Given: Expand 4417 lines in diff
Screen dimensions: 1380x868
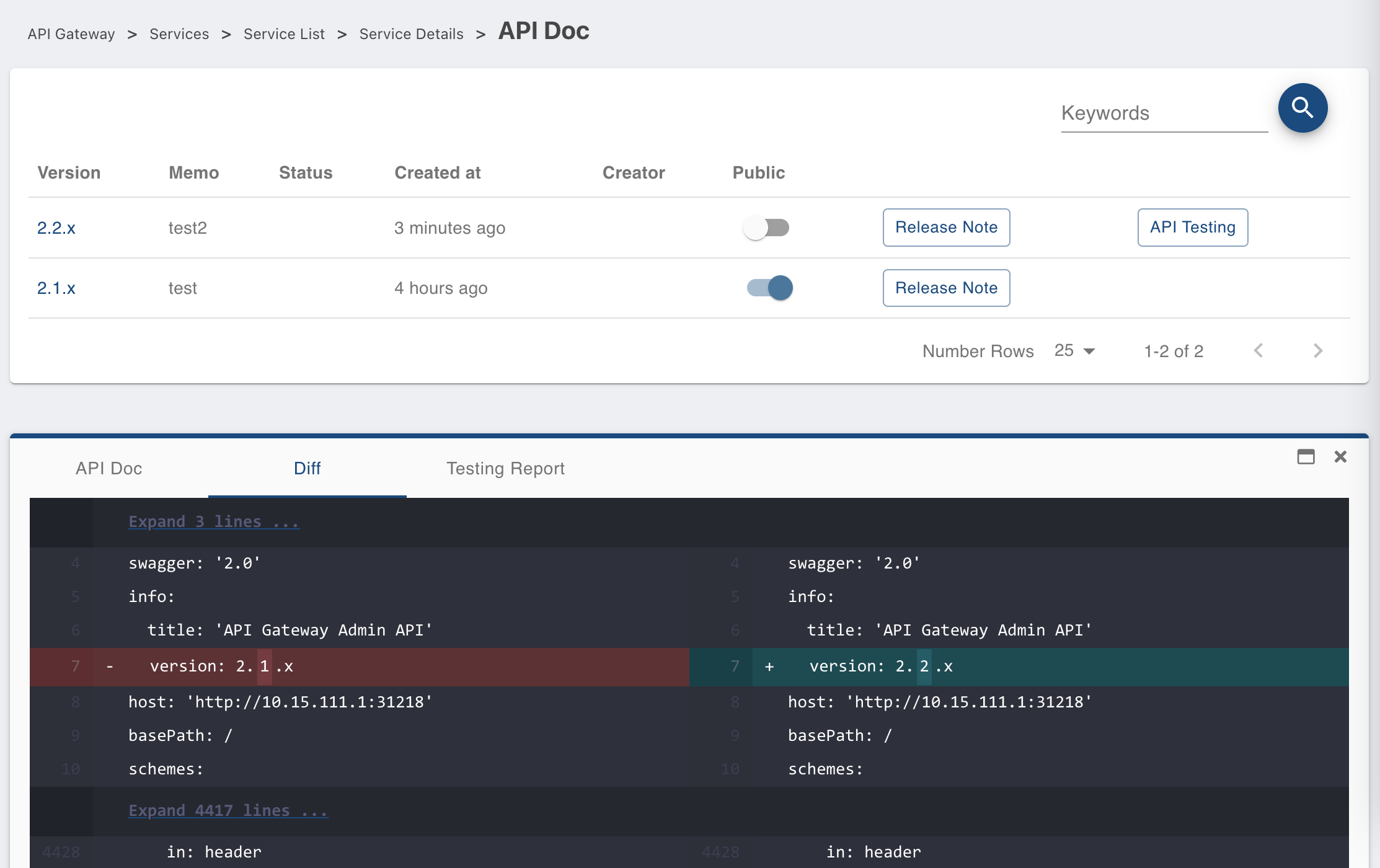Looking at the screenshot, I should 228,810.
